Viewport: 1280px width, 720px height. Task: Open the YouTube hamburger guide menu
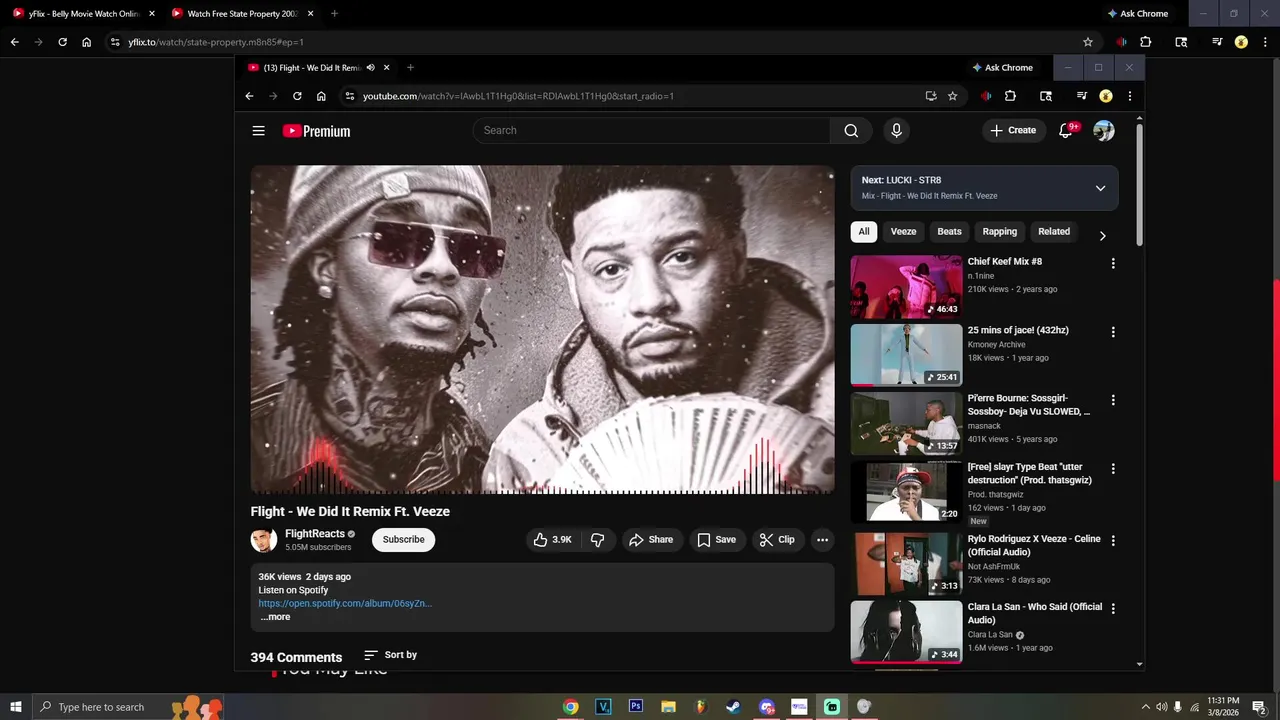click(x=259, y=131)
